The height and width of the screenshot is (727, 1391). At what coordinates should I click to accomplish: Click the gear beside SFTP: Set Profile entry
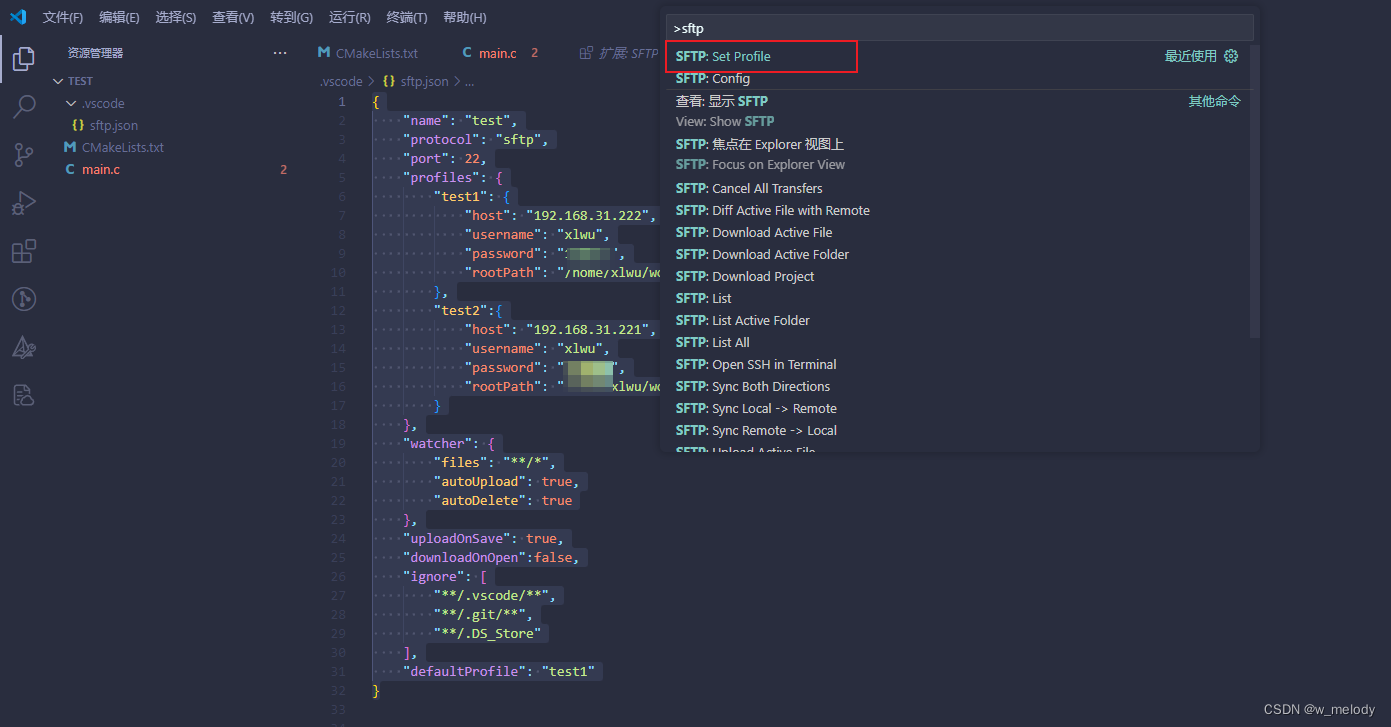[x=1231, y=57]
